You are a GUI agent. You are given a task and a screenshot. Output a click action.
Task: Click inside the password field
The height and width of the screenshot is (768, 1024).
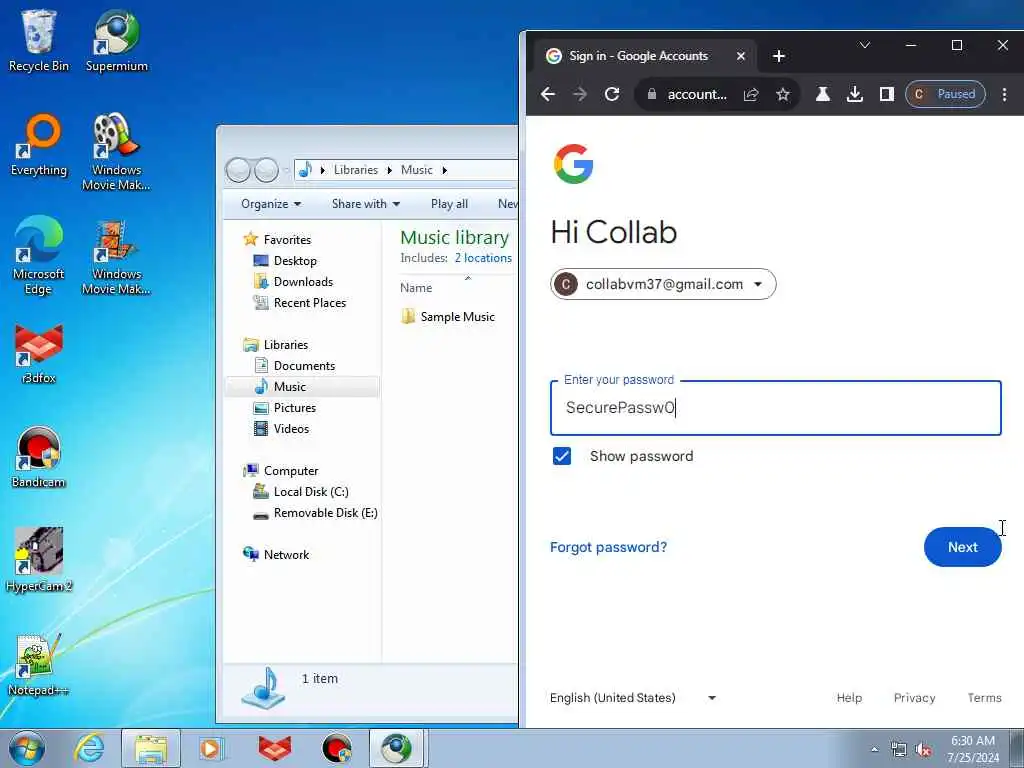[x=775, y=408]
